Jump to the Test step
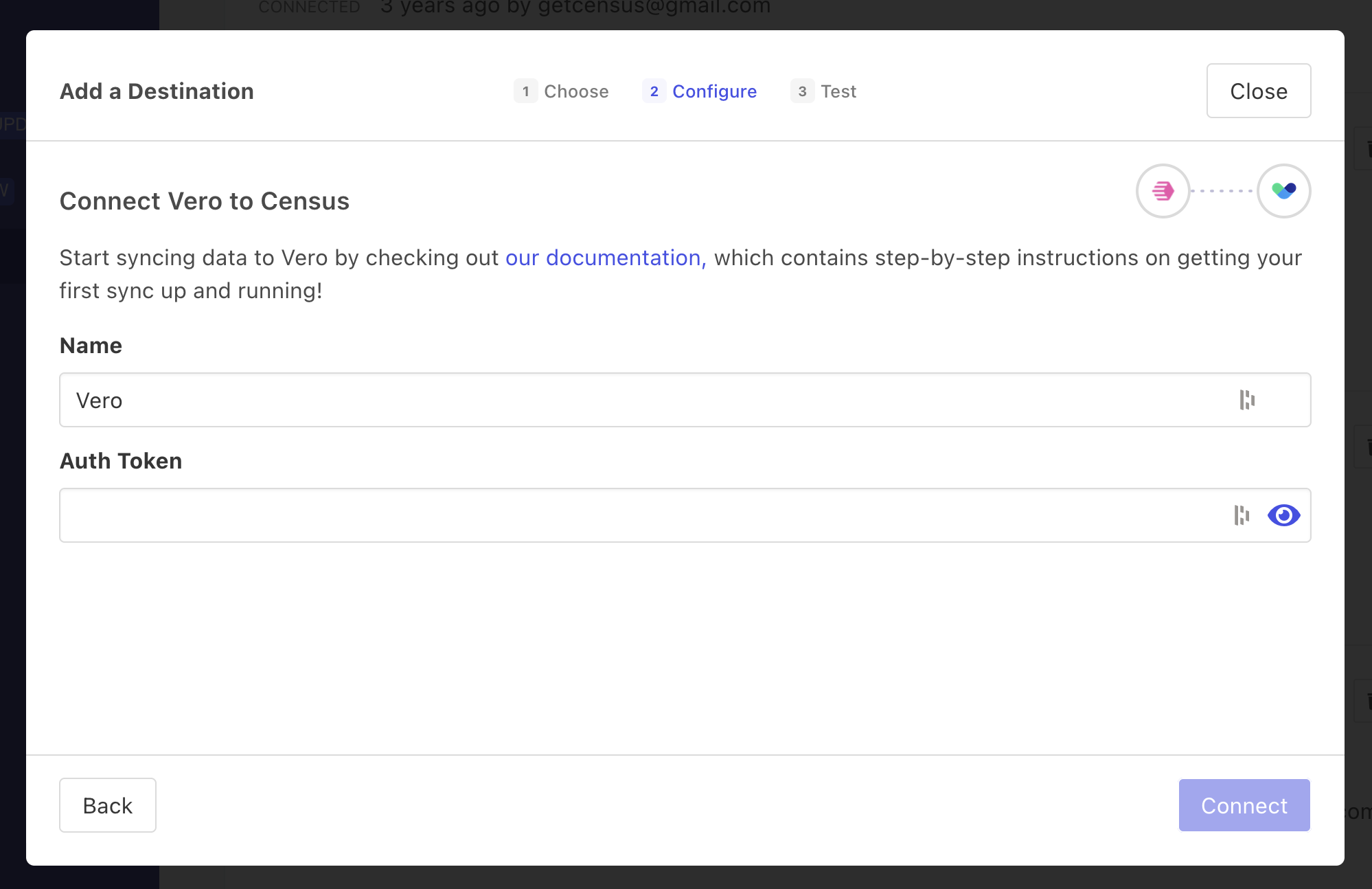 [838, 91]
